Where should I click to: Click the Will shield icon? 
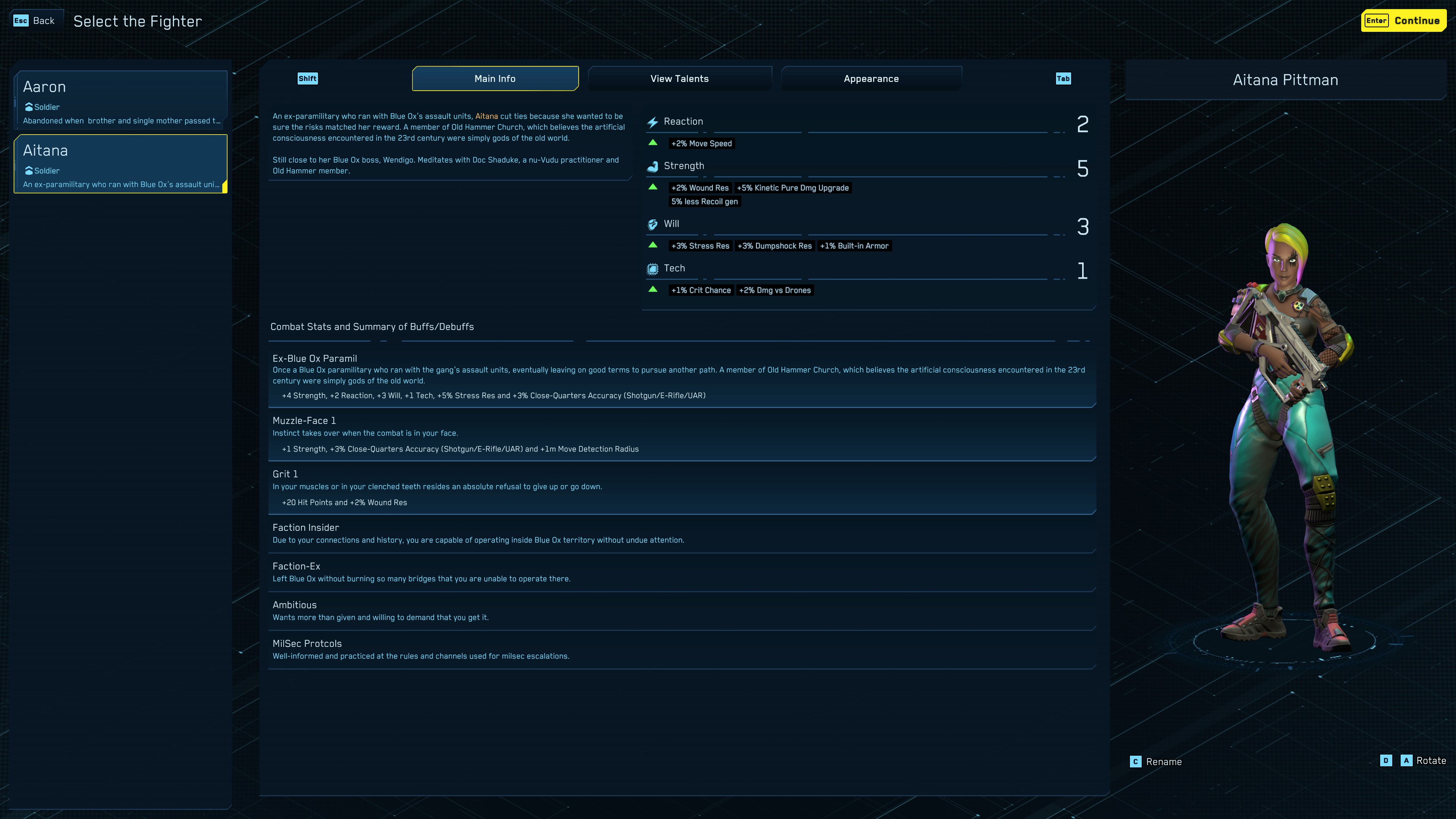[652, 224]
